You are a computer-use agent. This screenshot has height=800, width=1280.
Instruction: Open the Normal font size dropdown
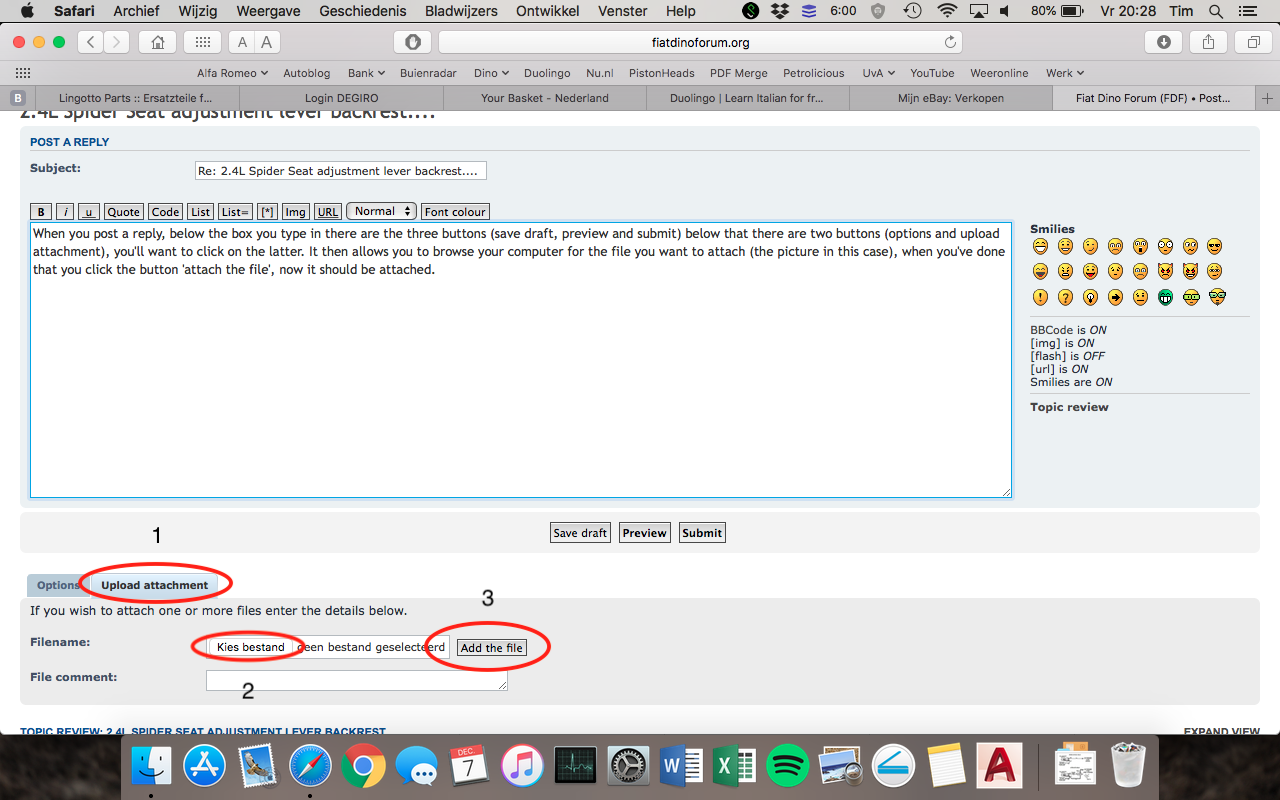[x=381, y=211]
